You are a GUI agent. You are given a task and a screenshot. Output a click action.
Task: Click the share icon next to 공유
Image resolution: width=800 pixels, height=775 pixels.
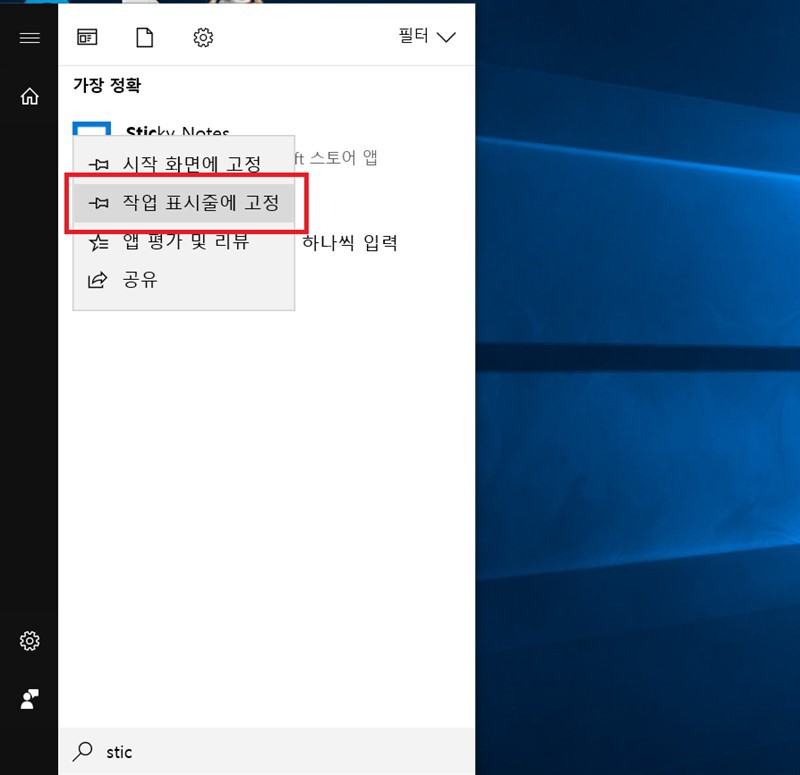click(98, 280)
